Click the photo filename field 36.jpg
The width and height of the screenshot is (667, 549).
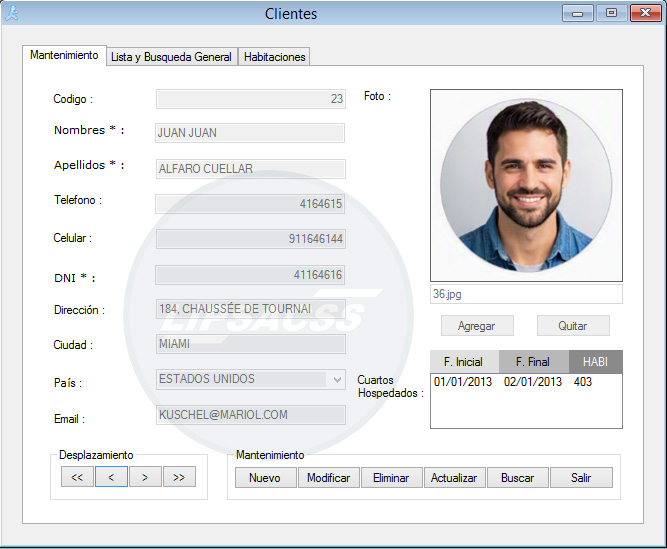coord(526,294)
